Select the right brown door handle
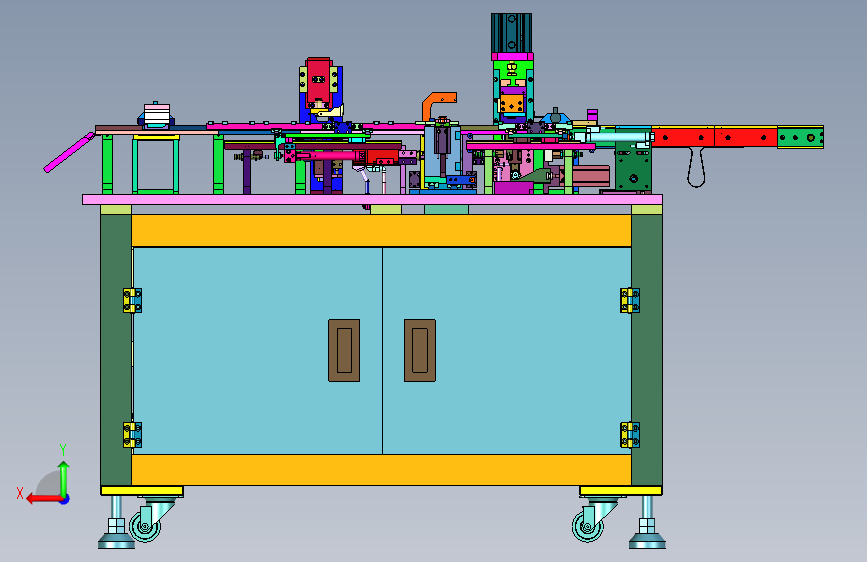The image size is (867, 562). point(420,350)
